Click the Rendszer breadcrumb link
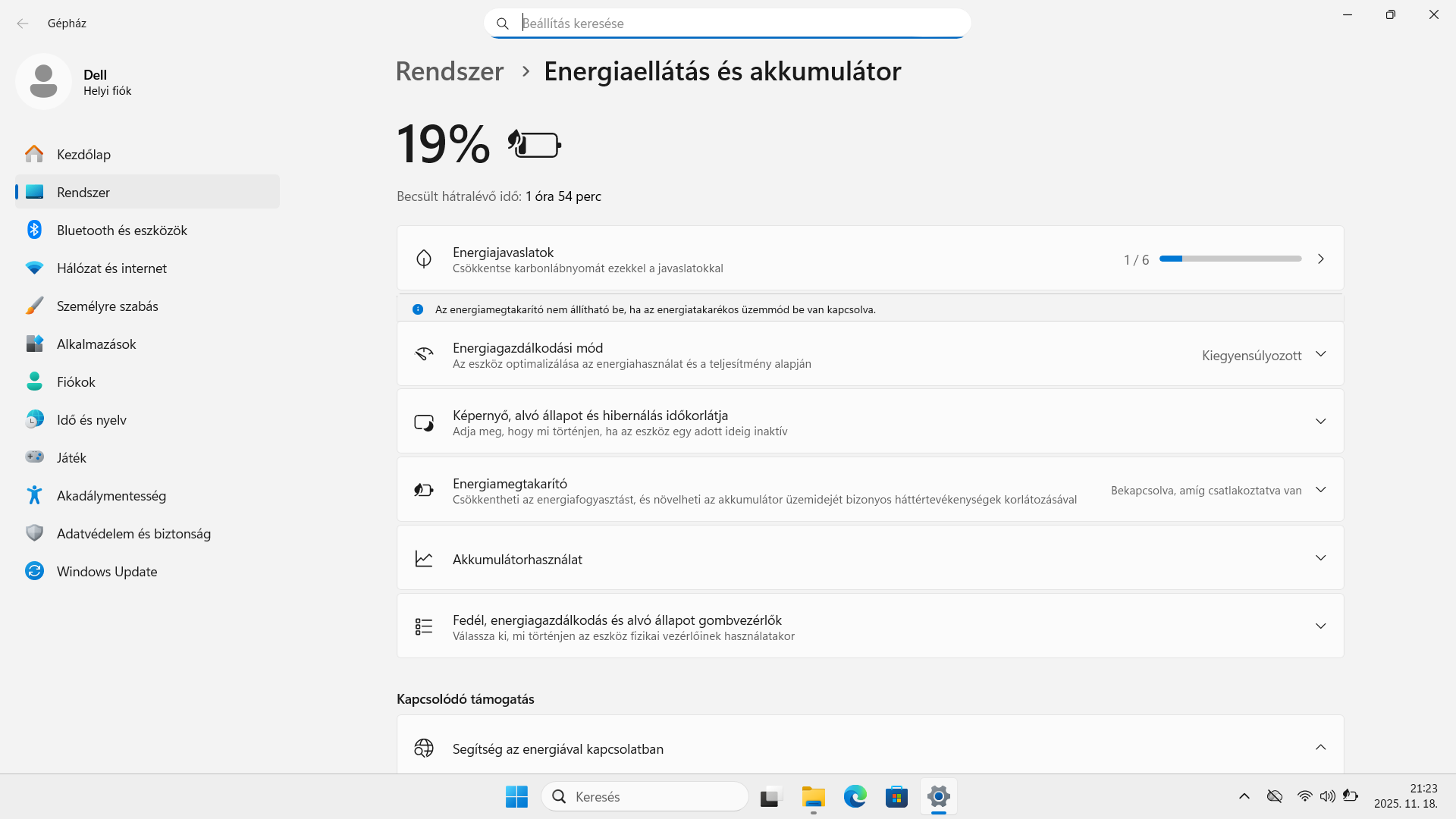The width and height of the screenshot is (1456, 819). tap(449, 71)
